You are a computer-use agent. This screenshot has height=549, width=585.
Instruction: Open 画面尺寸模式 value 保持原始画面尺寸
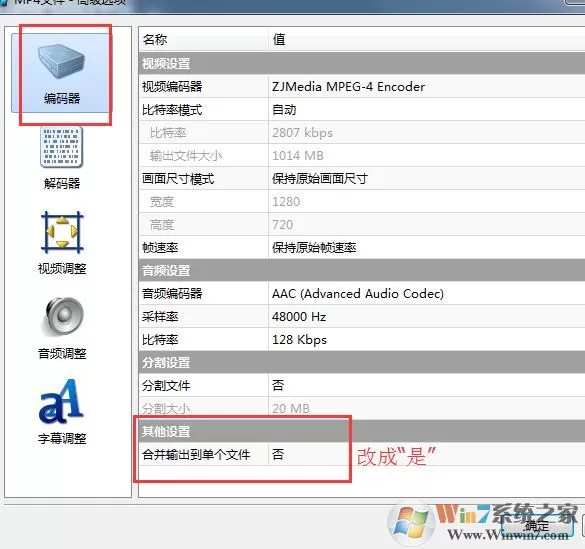point(426,179)
